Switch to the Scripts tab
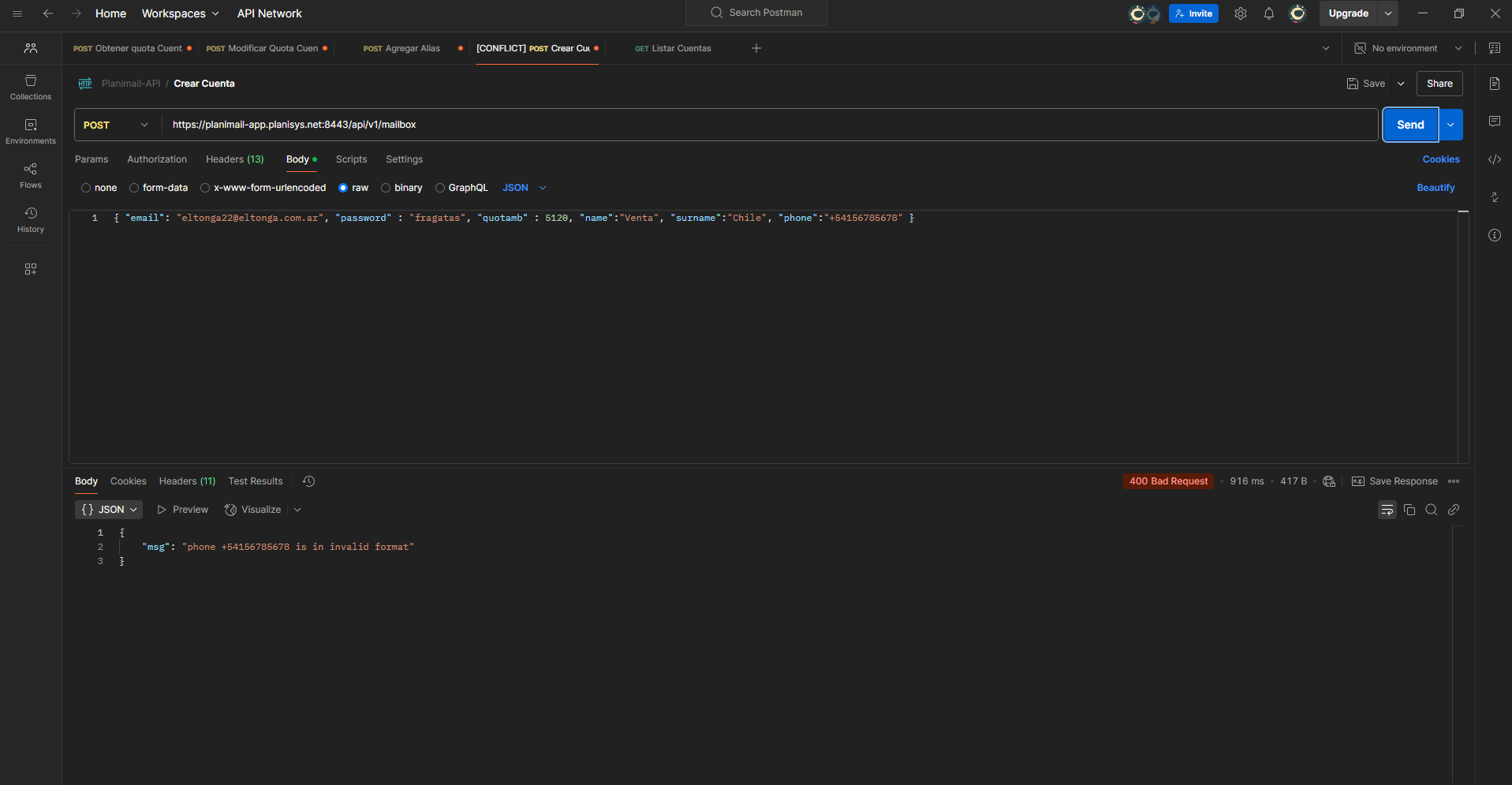This screenshot has height=785, width=1512. click(x=352, y=159)
